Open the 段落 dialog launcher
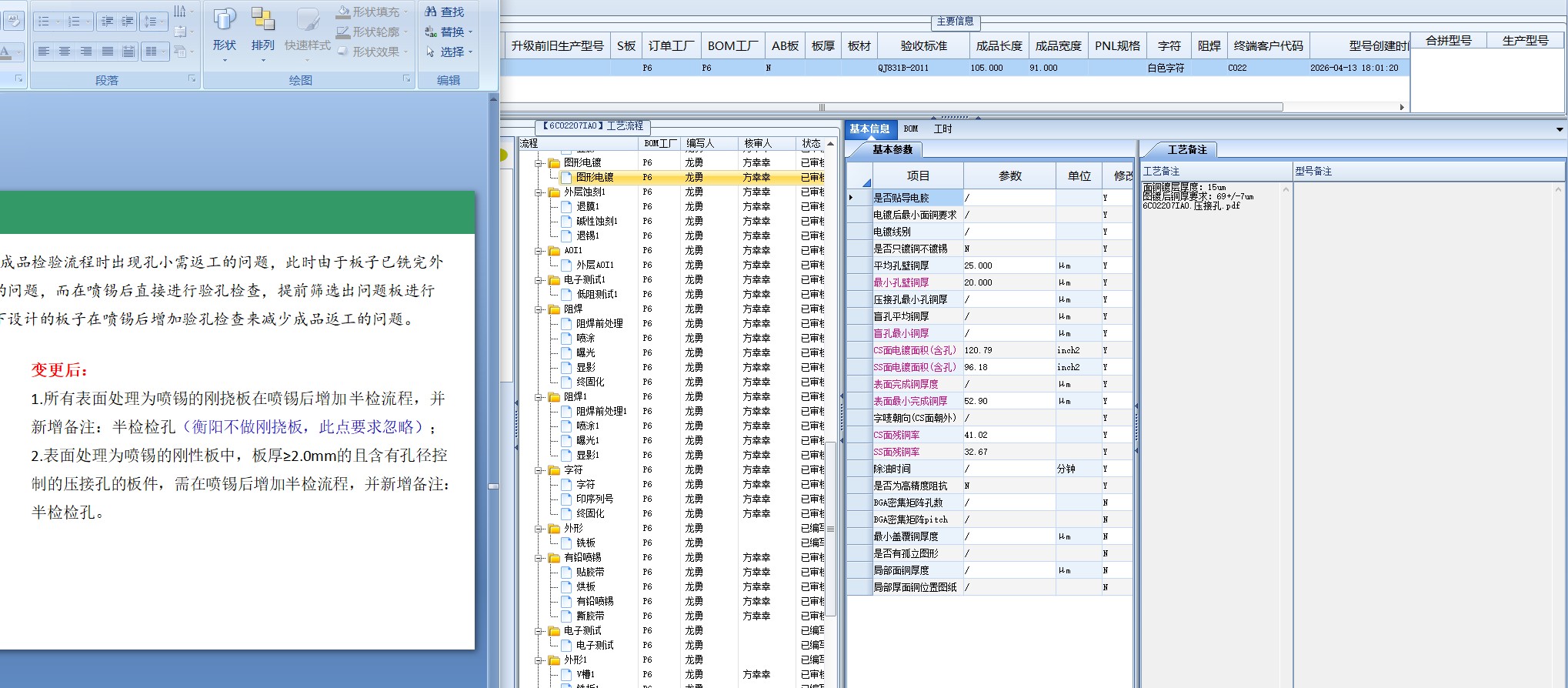The image size is (1568, 688). point(192,79)
